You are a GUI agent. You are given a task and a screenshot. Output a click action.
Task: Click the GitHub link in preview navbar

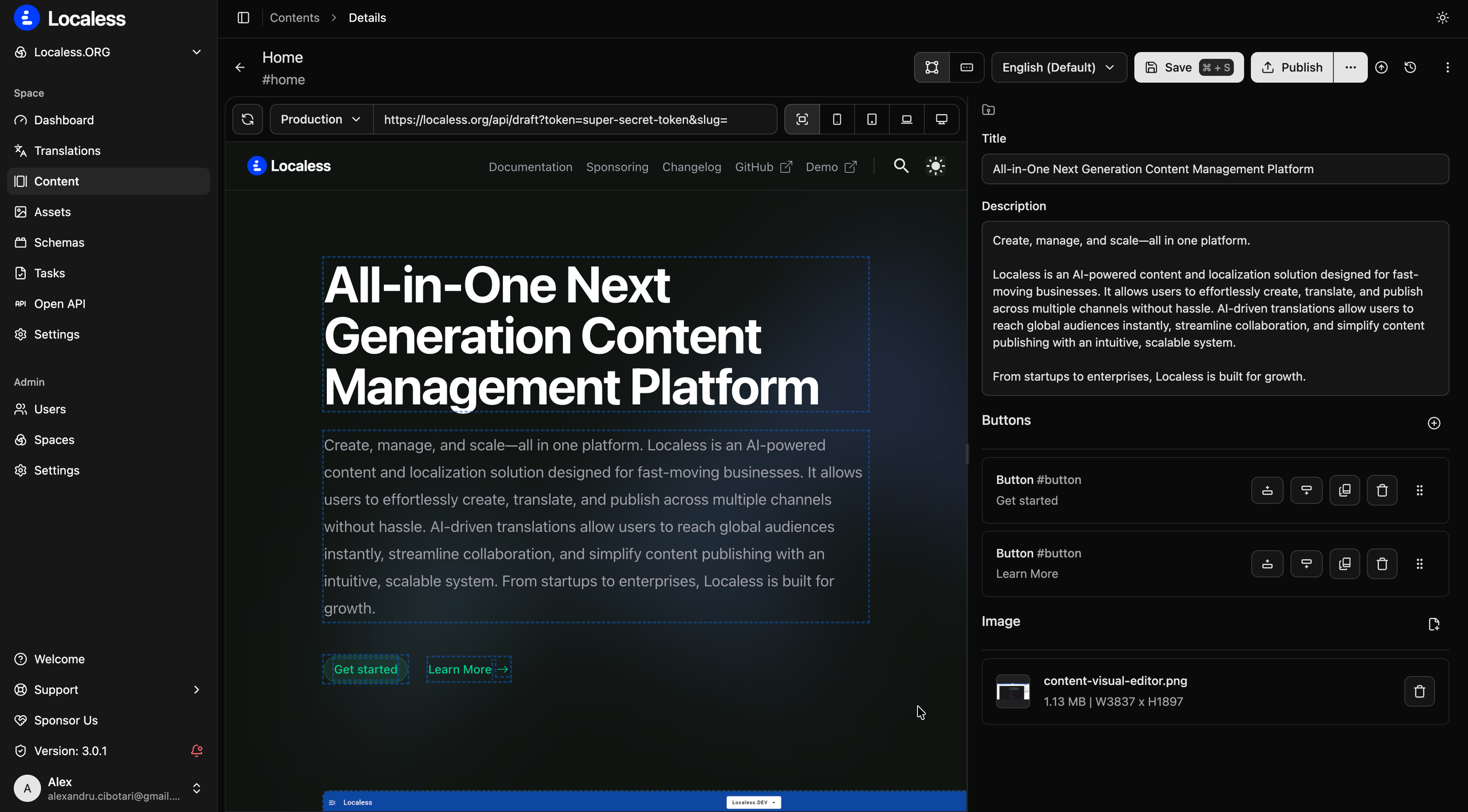(763, 167)
